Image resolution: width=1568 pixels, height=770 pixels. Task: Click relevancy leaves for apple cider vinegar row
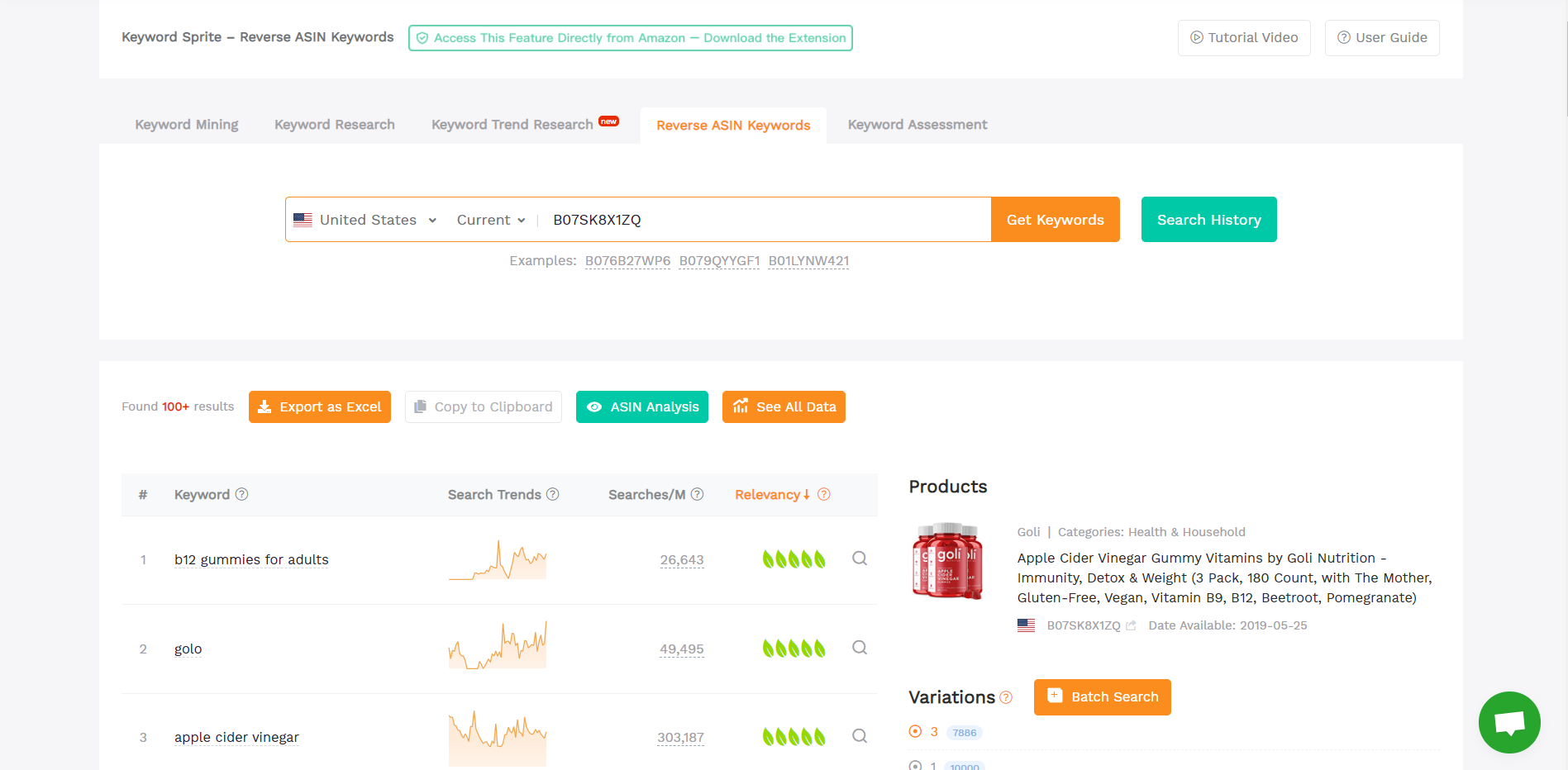[794, 736]
